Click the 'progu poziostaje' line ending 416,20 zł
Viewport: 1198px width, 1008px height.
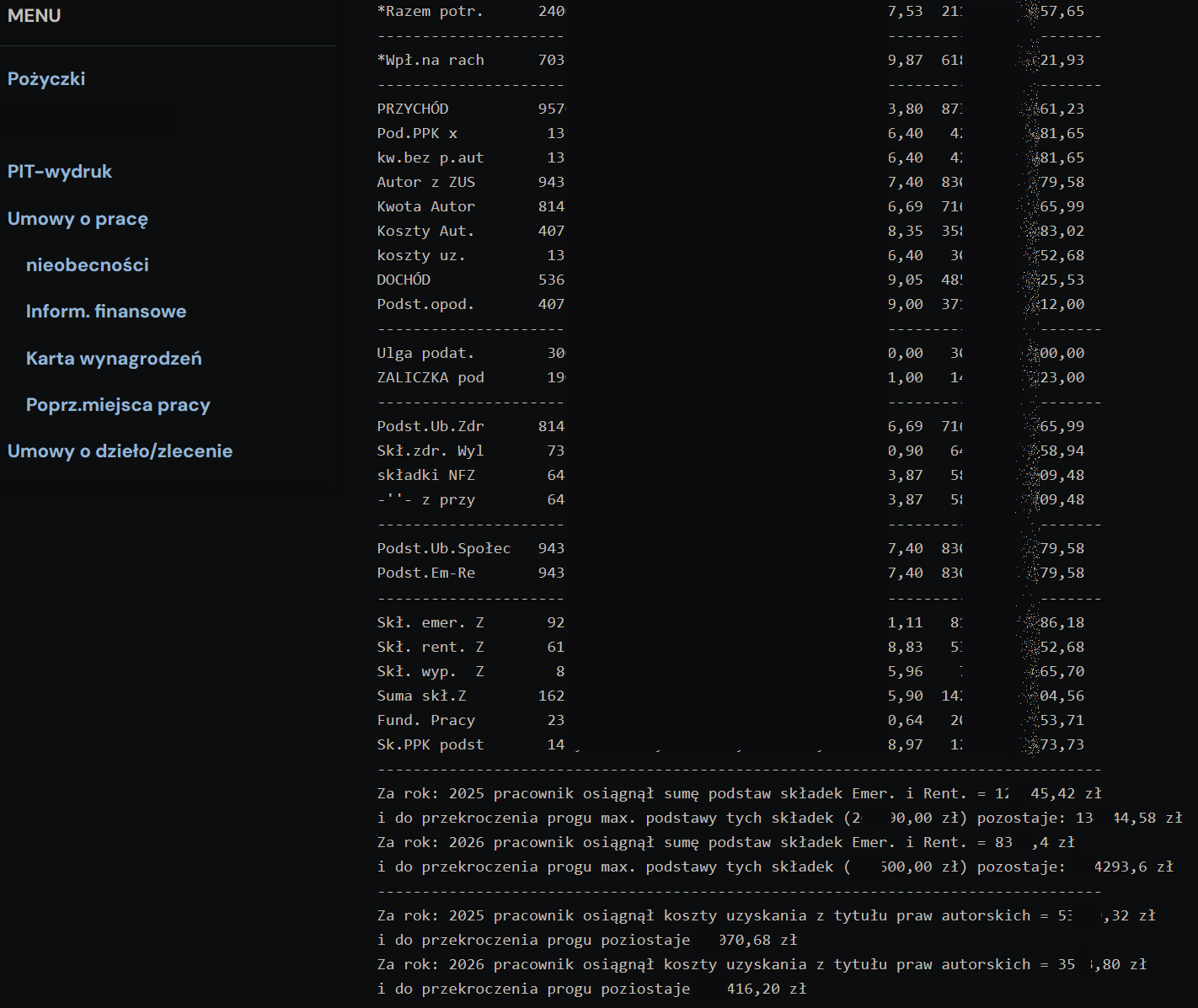click(x=592, y=989)
